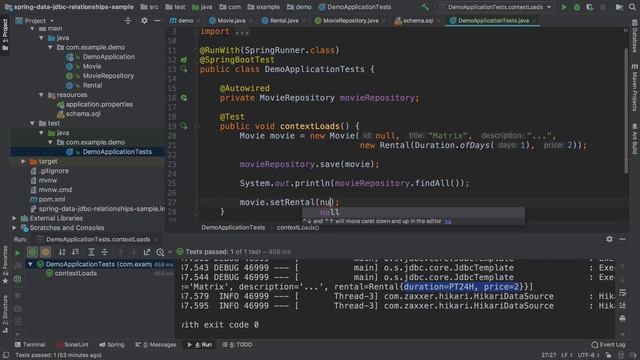Screen dimensions: 640x360
Task: Click DemoApplicationTests in editor breadcrumb
Action: pyautogui.click(x=233, y=228)
